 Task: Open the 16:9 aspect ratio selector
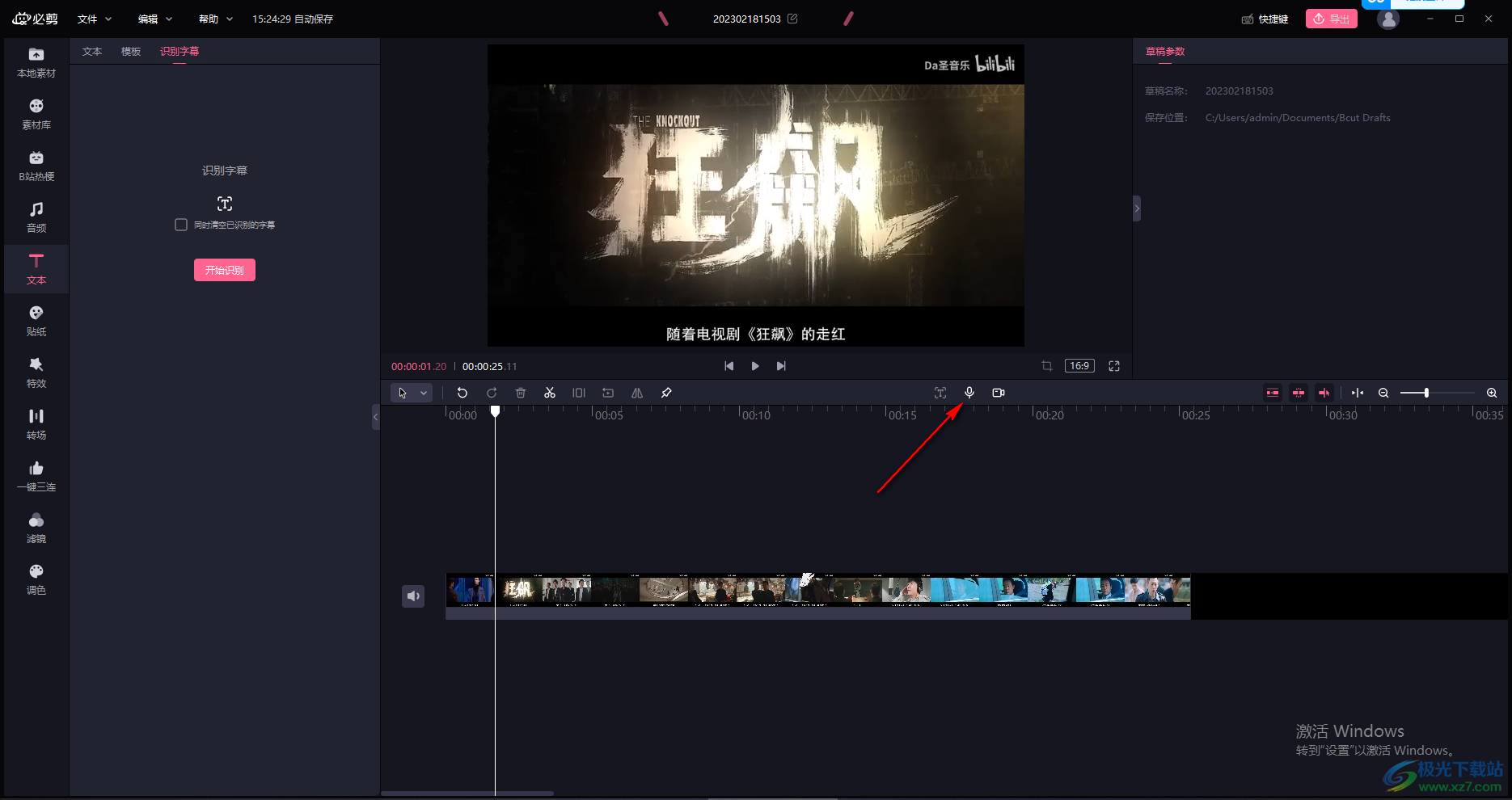[x=1079, y=366]
